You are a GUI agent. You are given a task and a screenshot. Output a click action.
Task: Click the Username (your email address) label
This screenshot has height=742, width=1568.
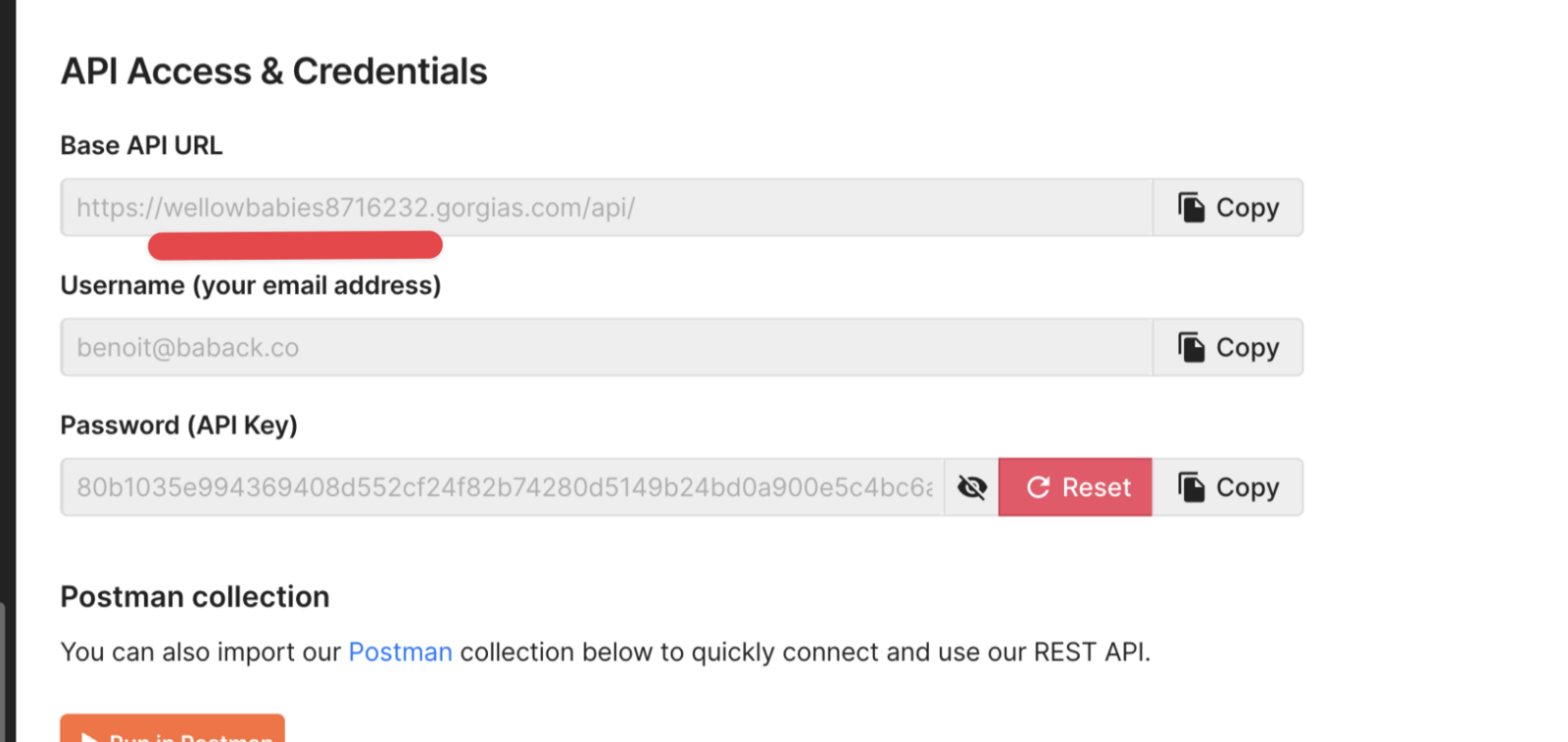pyautogui.click(x=251, y=285)
